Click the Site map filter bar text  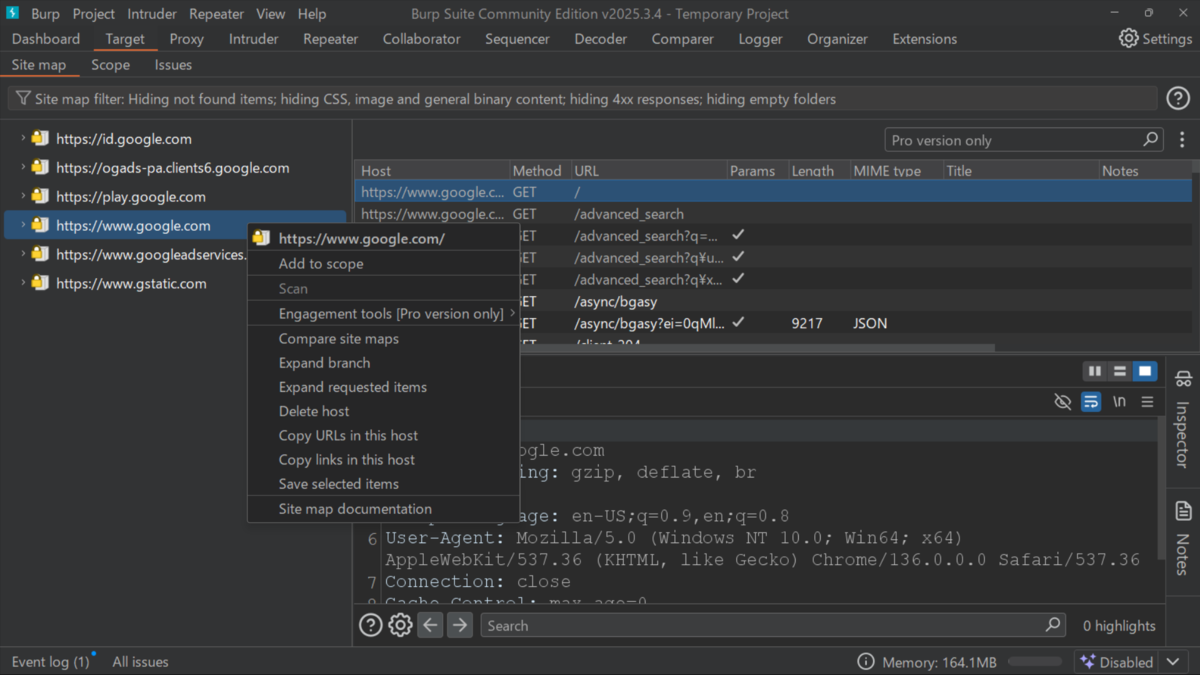pos(435,99)
